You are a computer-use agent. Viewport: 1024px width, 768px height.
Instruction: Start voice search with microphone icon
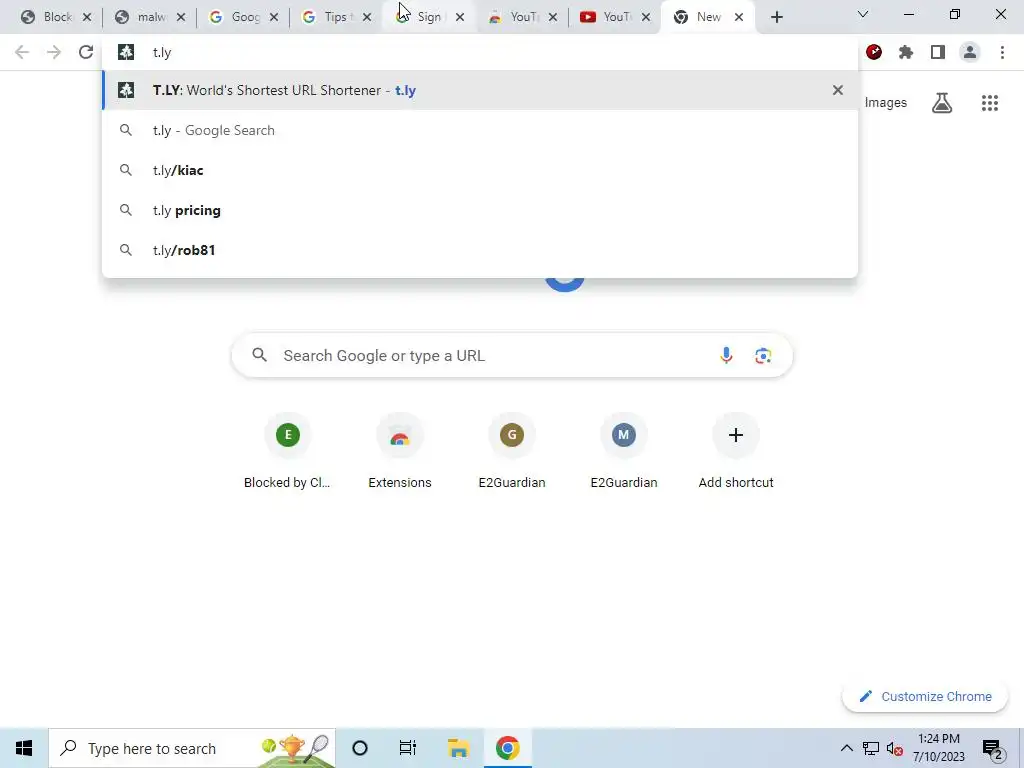pos(726,355)
